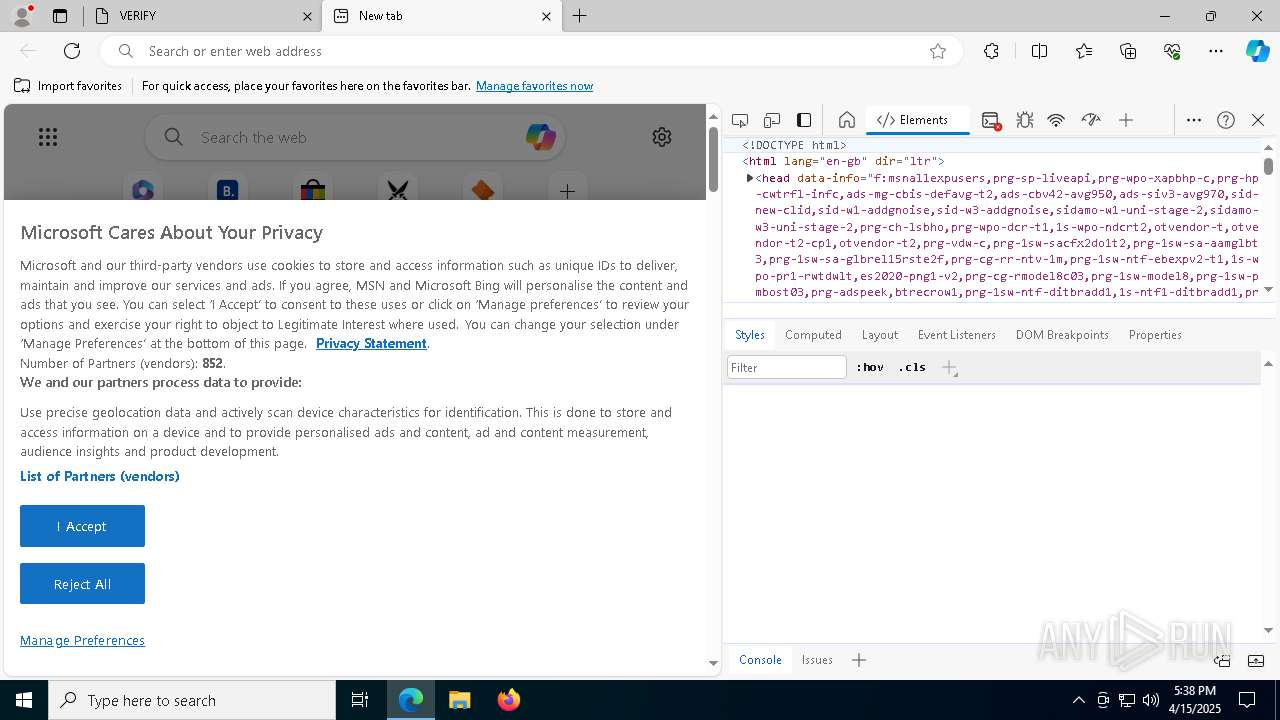
Task: Click the html lang element line
Action: 843,161
